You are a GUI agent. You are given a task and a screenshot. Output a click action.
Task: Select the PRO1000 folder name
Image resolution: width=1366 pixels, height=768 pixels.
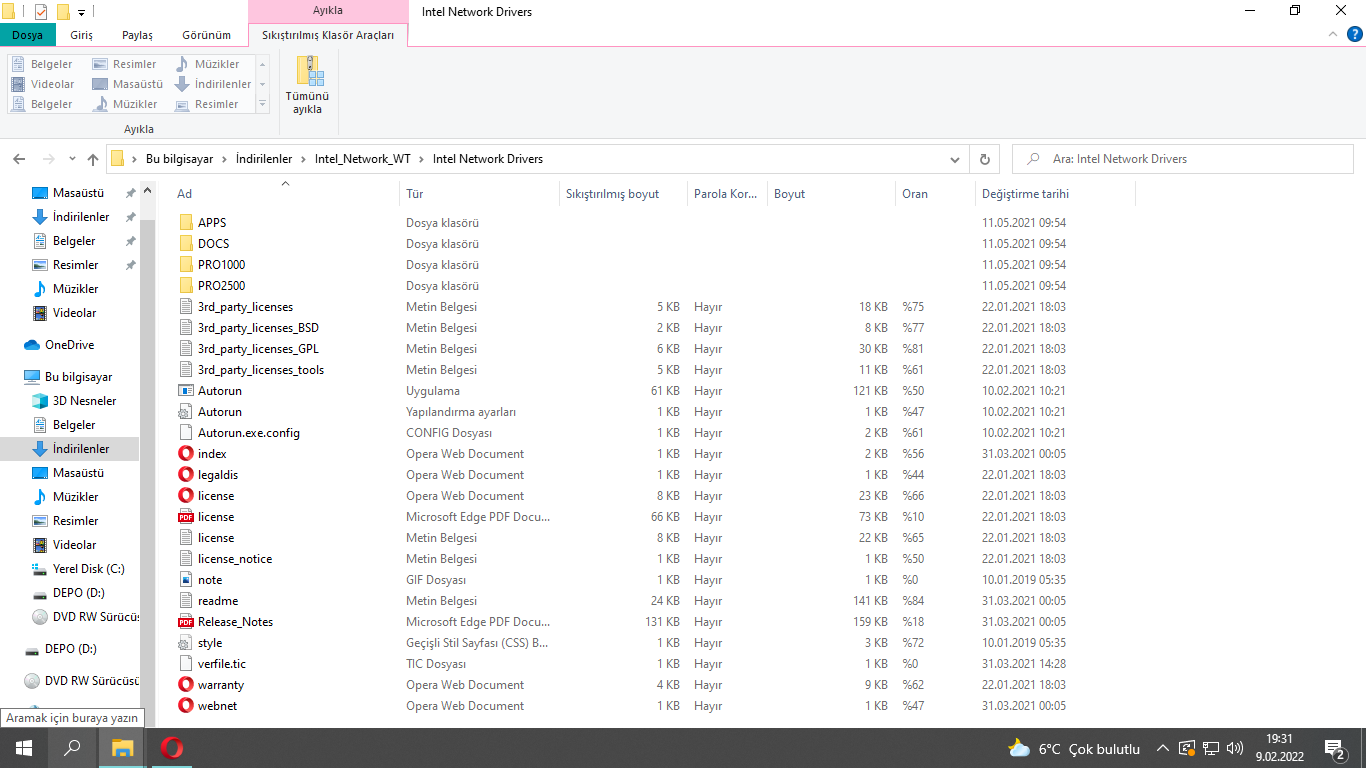click(221, 265)
